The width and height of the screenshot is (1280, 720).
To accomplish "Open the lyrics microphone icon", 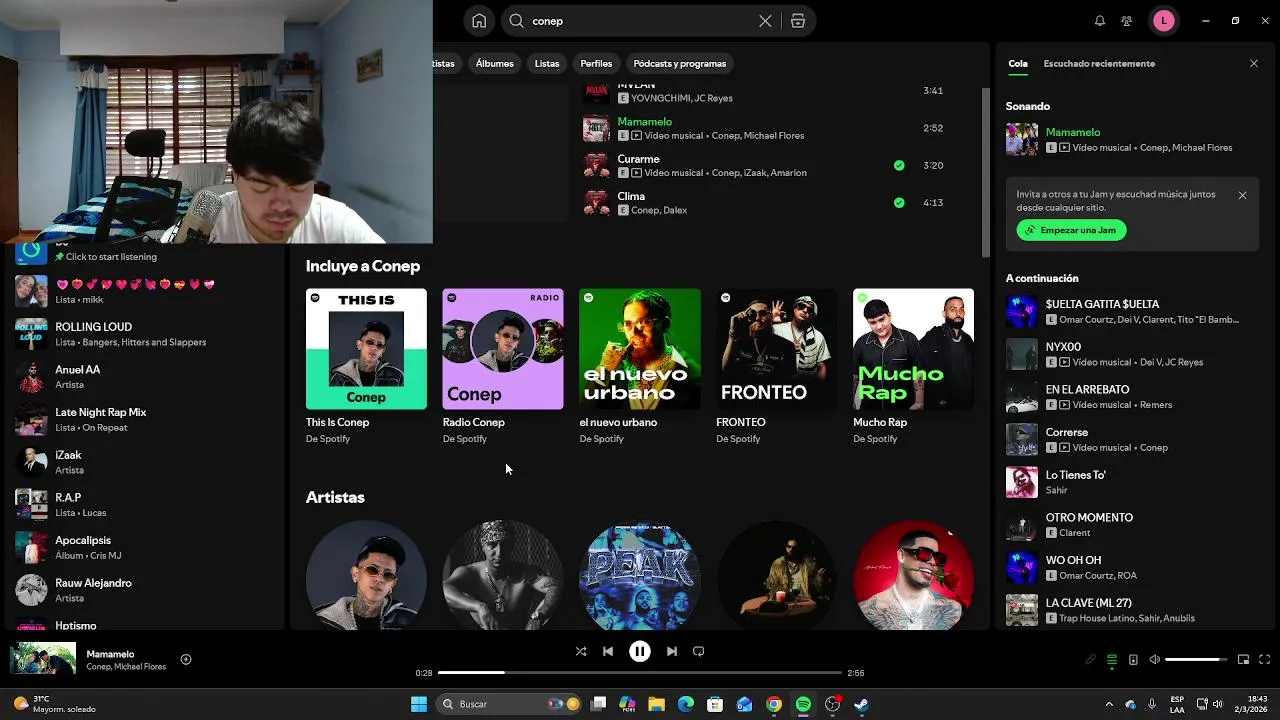I will (x=1091, y=660).
